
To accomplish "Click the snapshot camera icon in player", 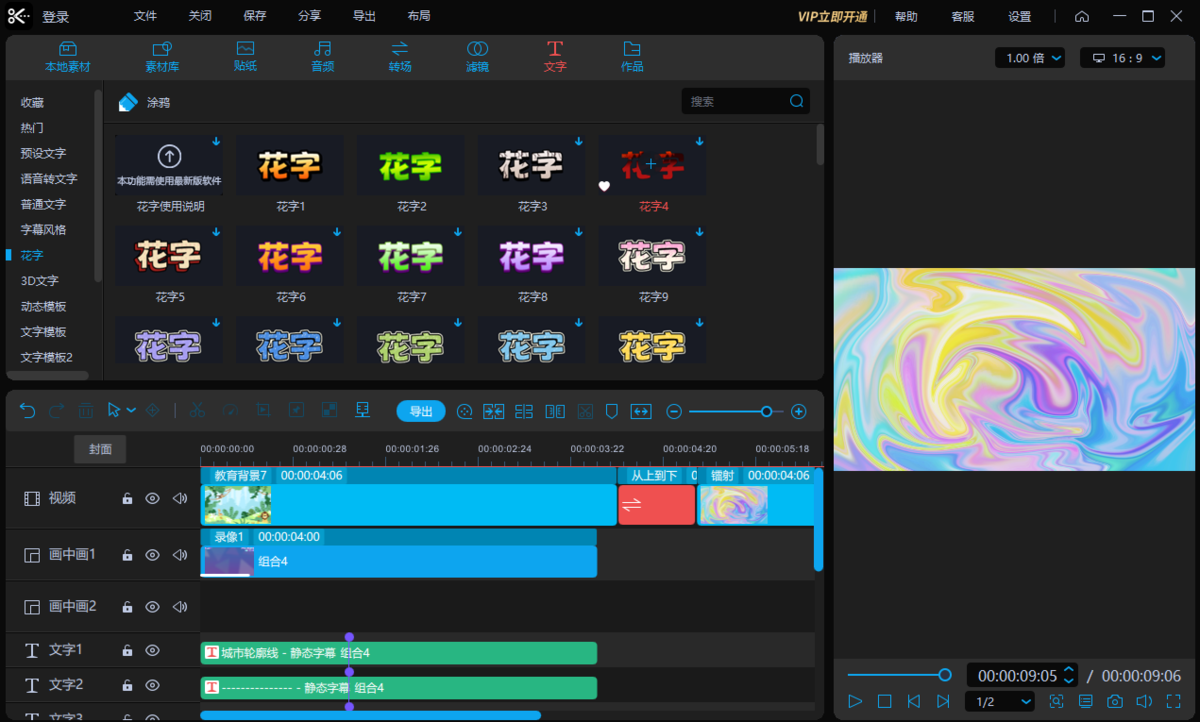I will [x=1115, y=702].
